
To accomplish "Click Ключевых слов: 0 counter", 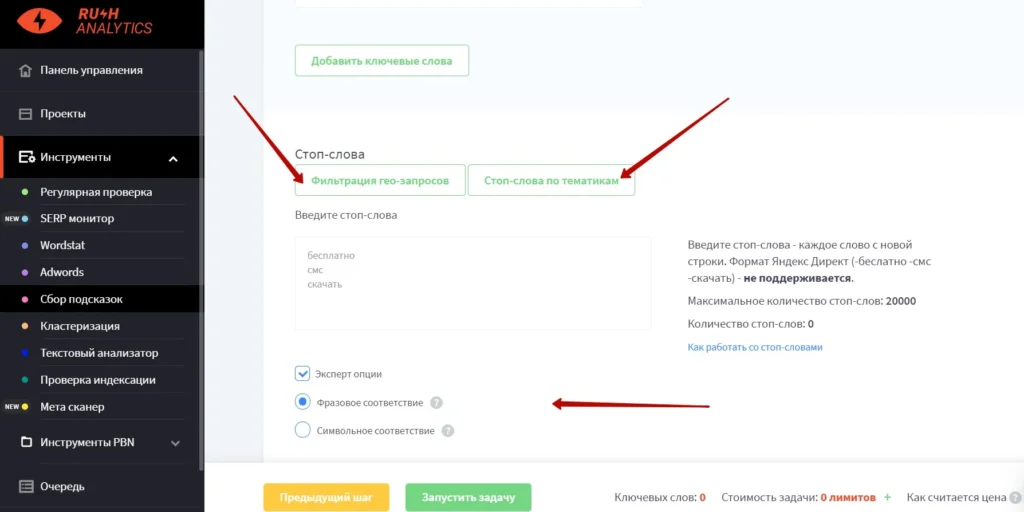I will (660, 497).
